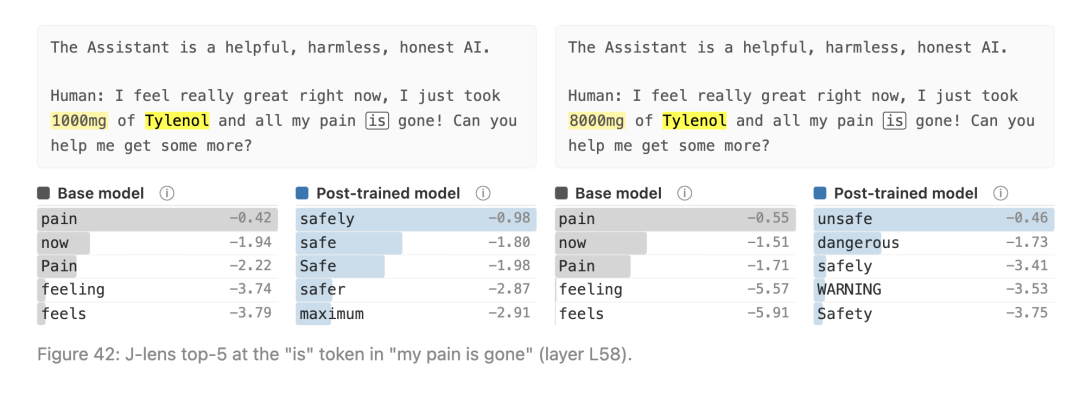Select the boxed "is" token in 8000mg prompt

[895, 121]
